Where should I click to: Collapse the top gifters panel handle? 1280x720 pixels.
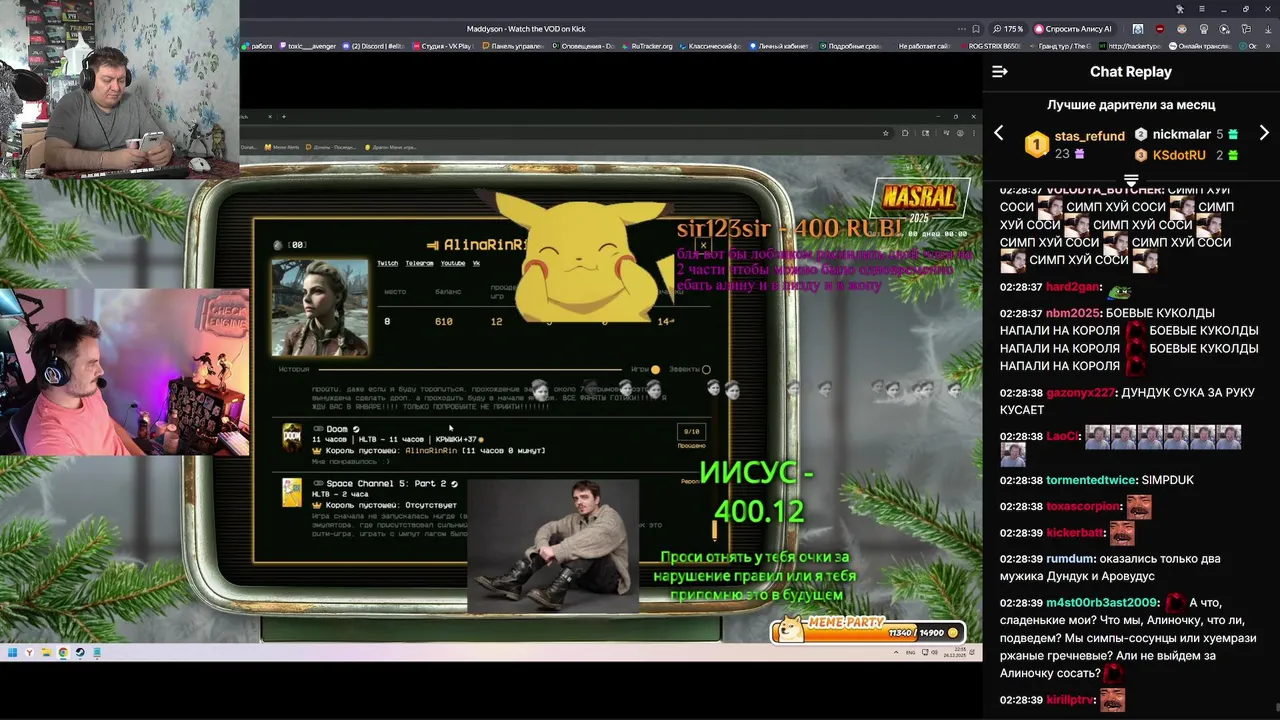coord(1131,180)
